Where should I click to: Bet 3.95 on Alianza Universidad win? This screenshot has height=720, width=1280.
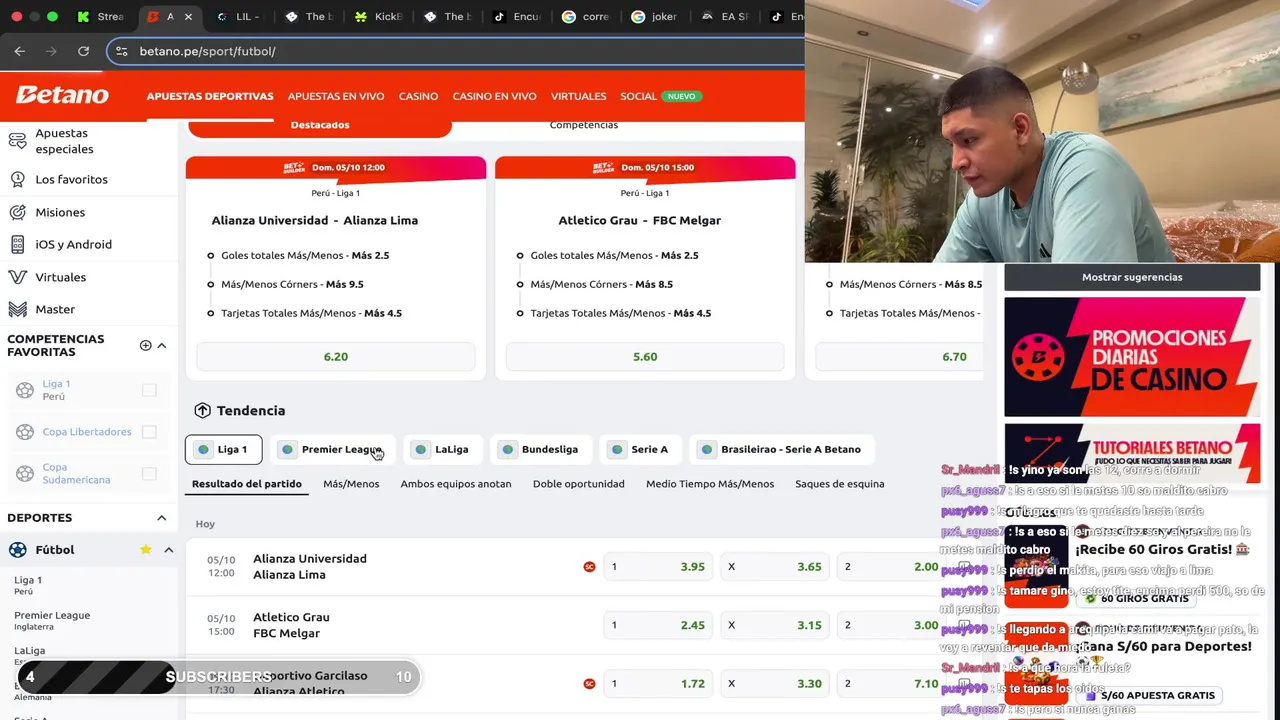click(x=660, y=567)
